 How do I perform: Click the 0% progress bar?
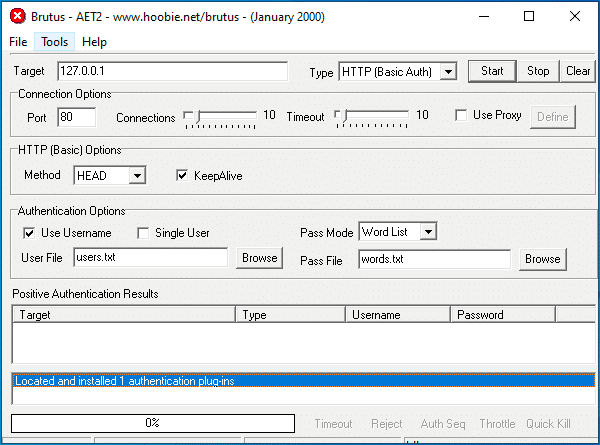coord(153,423)
